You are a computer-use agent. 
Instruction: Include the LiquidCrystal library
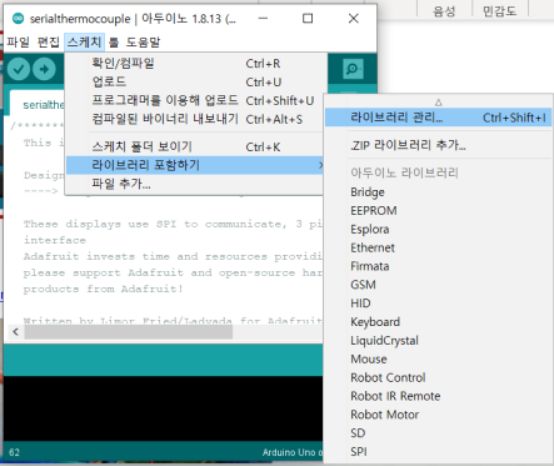tap(438, 341)
